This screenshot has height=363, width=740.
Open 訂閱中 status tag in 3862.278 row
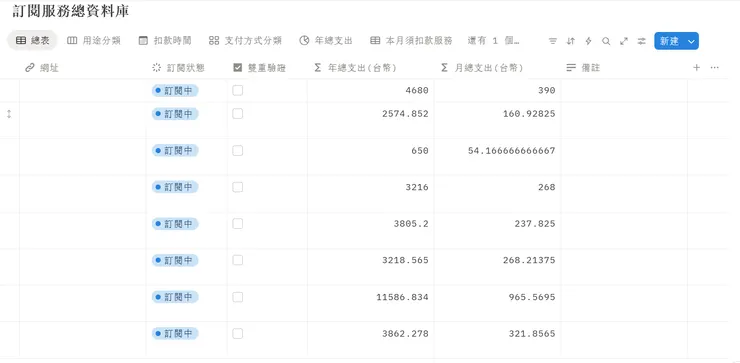[175, 334]
